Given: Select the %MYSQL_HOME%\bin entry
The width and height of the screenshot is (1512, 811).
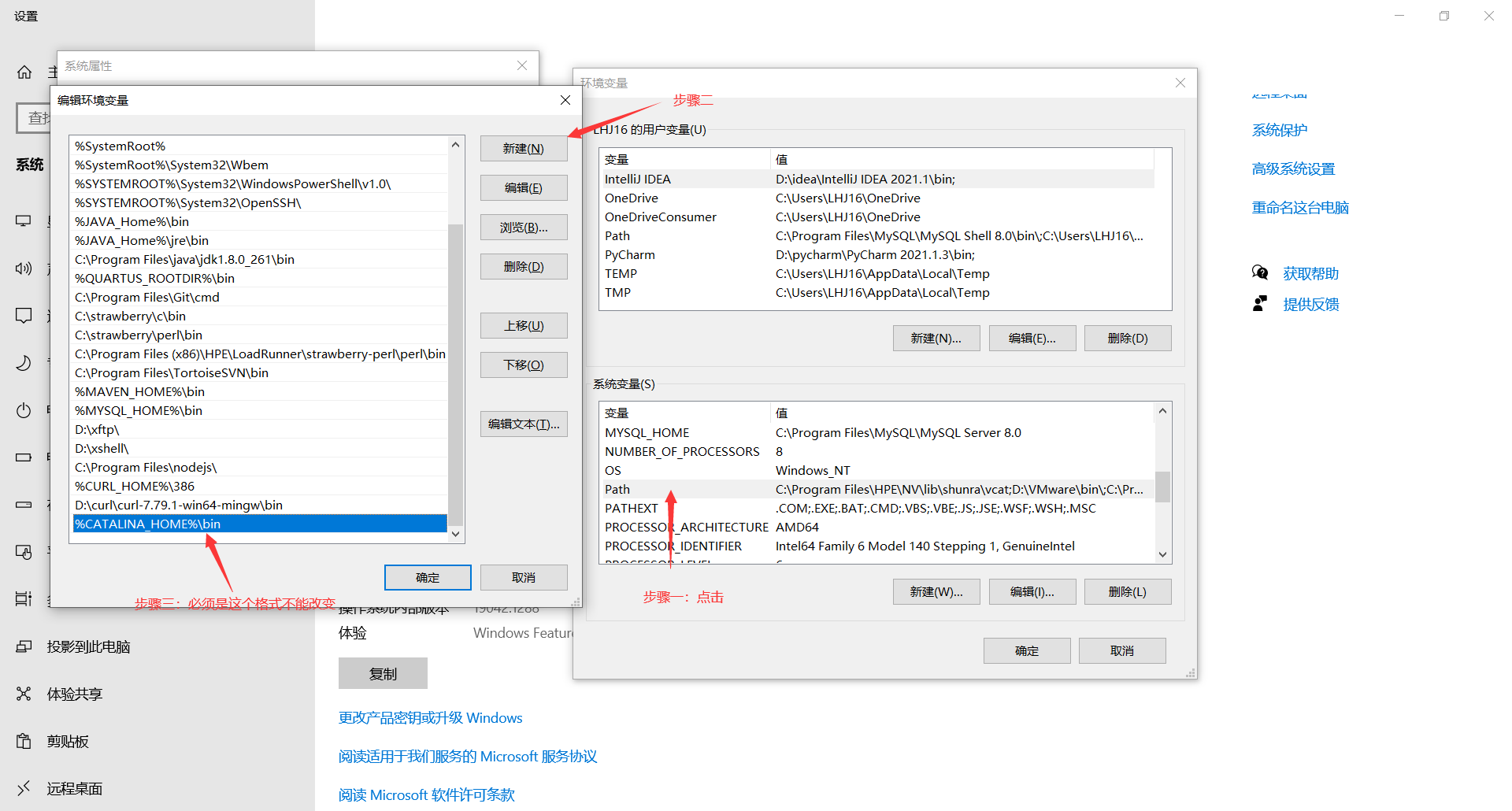Looking at the screenshot, I should coord(260,410).
